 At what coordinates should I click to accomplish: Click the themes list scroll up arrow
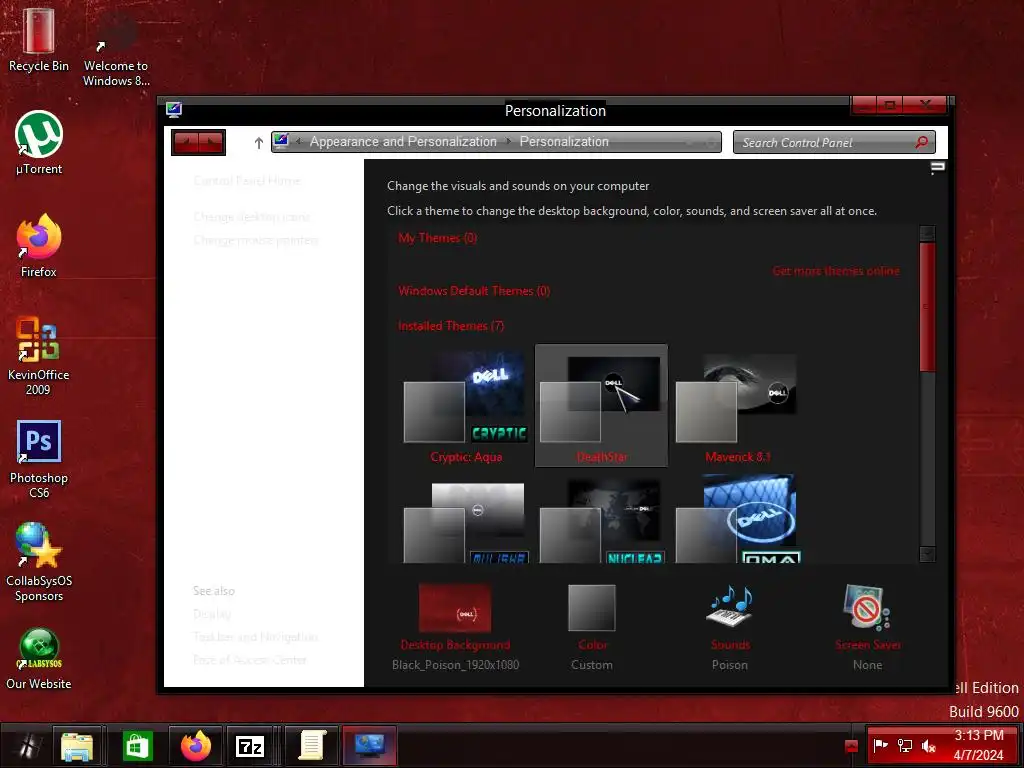(927, 233)
